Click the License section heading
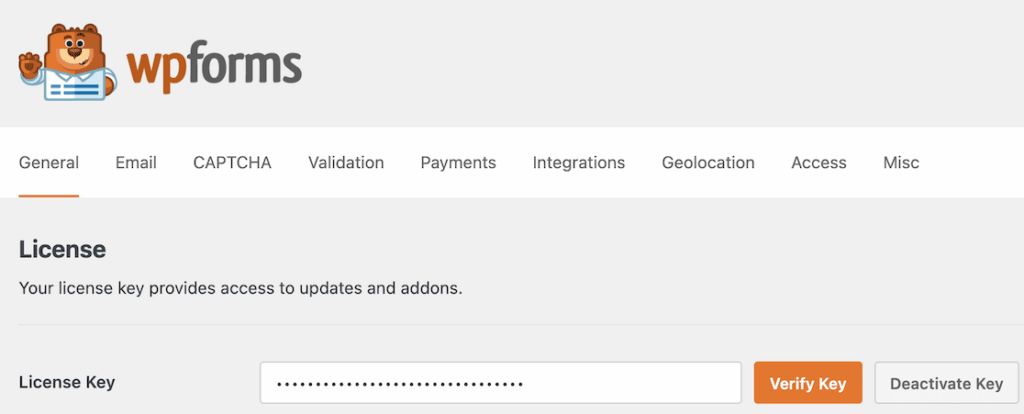The width and height of the screenshot is (1024, 414). click(x=62, y=250)
